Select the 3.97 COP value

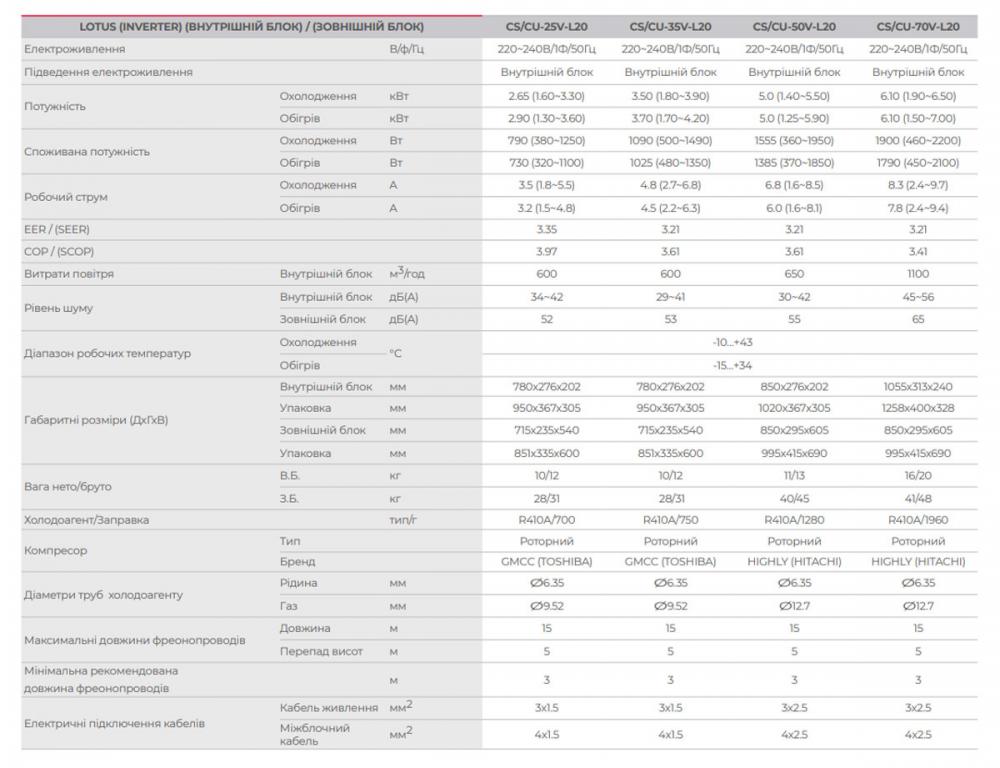(x=546, y=251)
